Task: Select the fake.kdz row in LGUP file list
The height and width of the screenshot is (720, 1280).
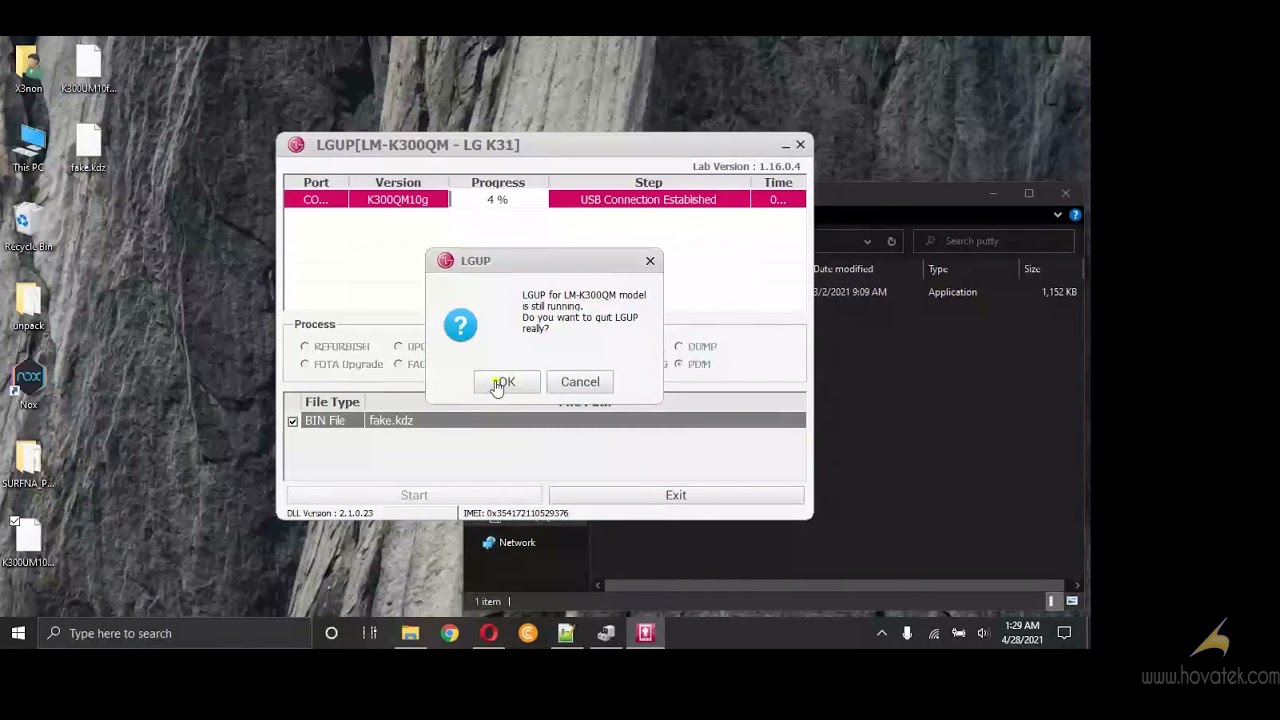Action: pos(545,421)
